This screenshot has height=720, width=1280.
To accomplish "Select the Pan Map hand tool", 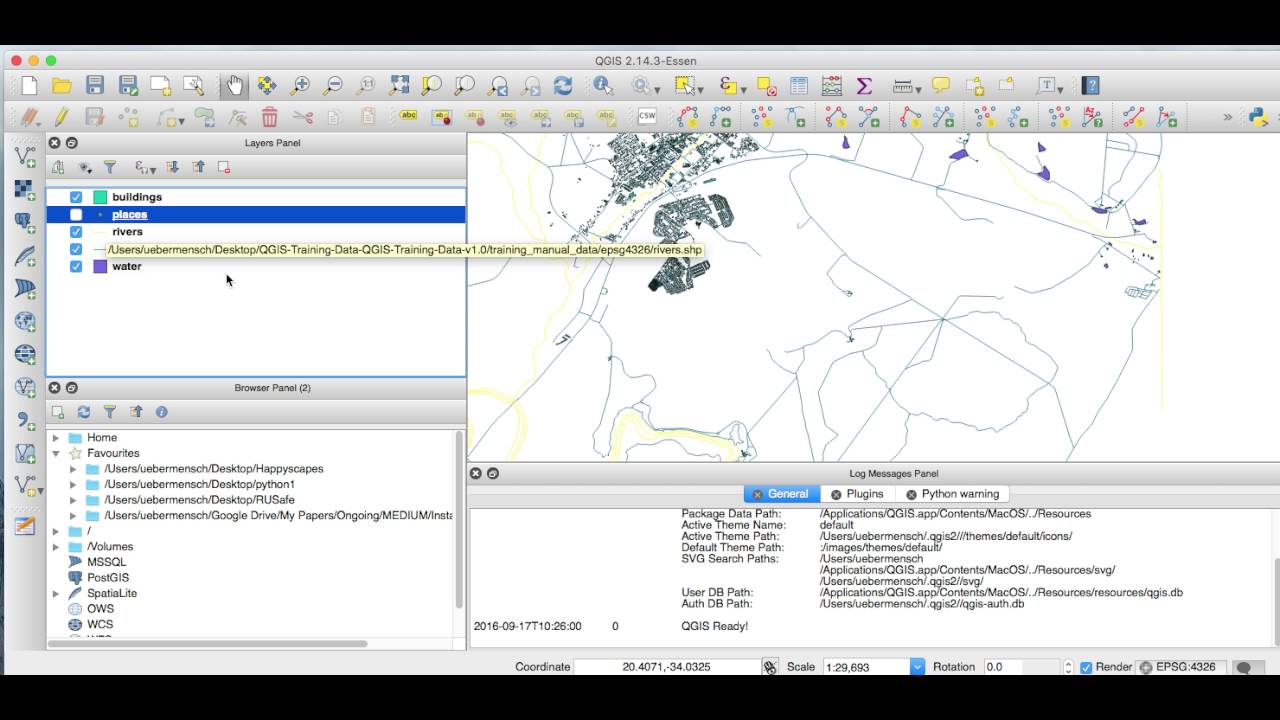I will (233, 86).
